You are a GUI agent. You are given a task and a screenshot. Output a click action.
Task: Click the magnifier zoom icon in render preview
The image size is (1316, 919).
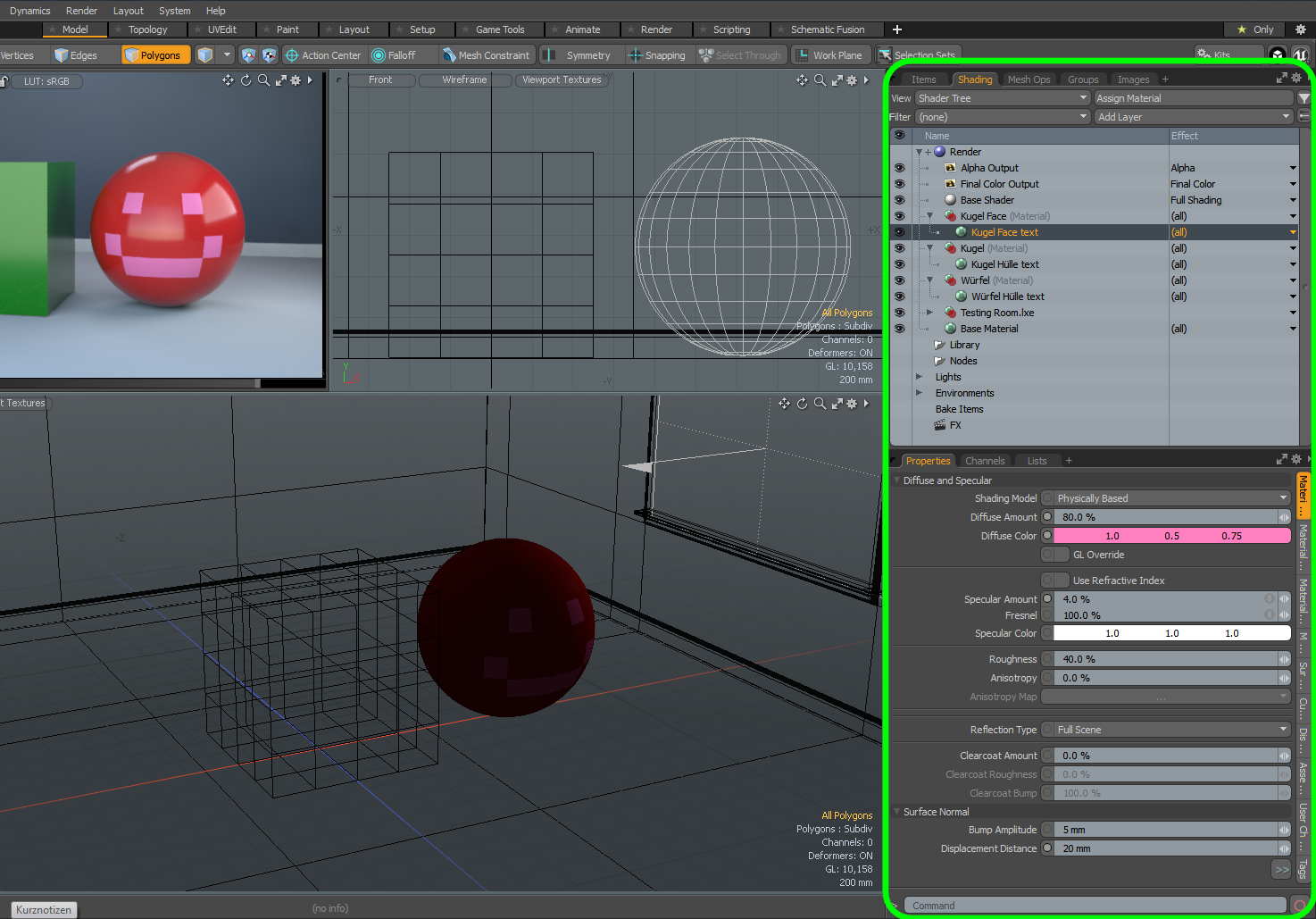[x=263, y=80]
